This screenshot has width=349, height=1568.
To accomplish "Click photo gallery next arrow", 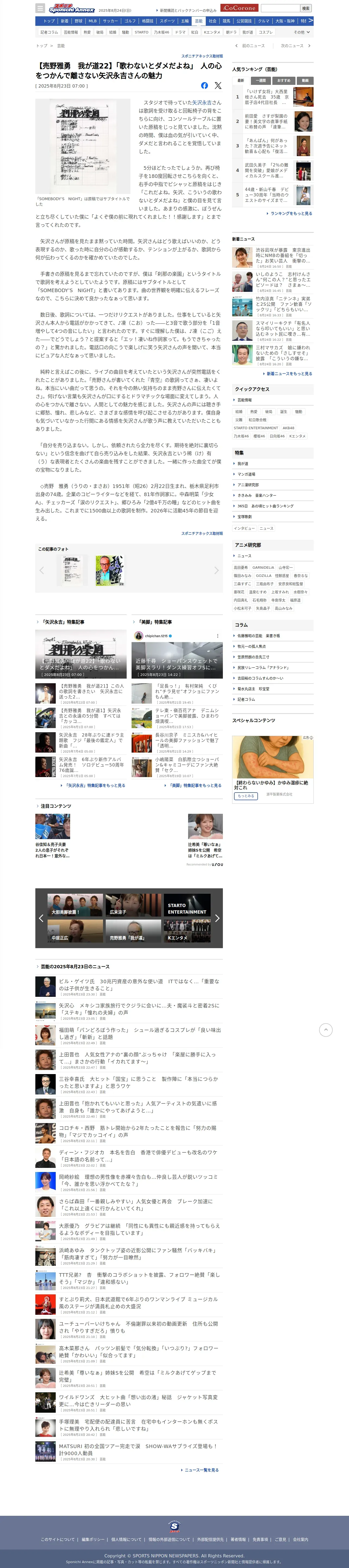I will 216,570.
